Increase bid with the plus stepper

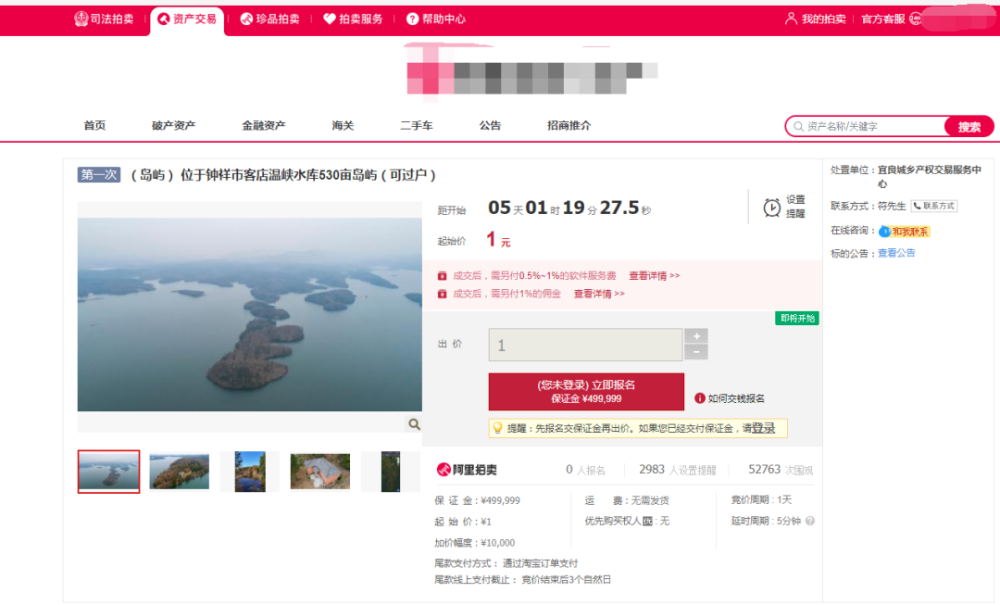tap(696, 336)
